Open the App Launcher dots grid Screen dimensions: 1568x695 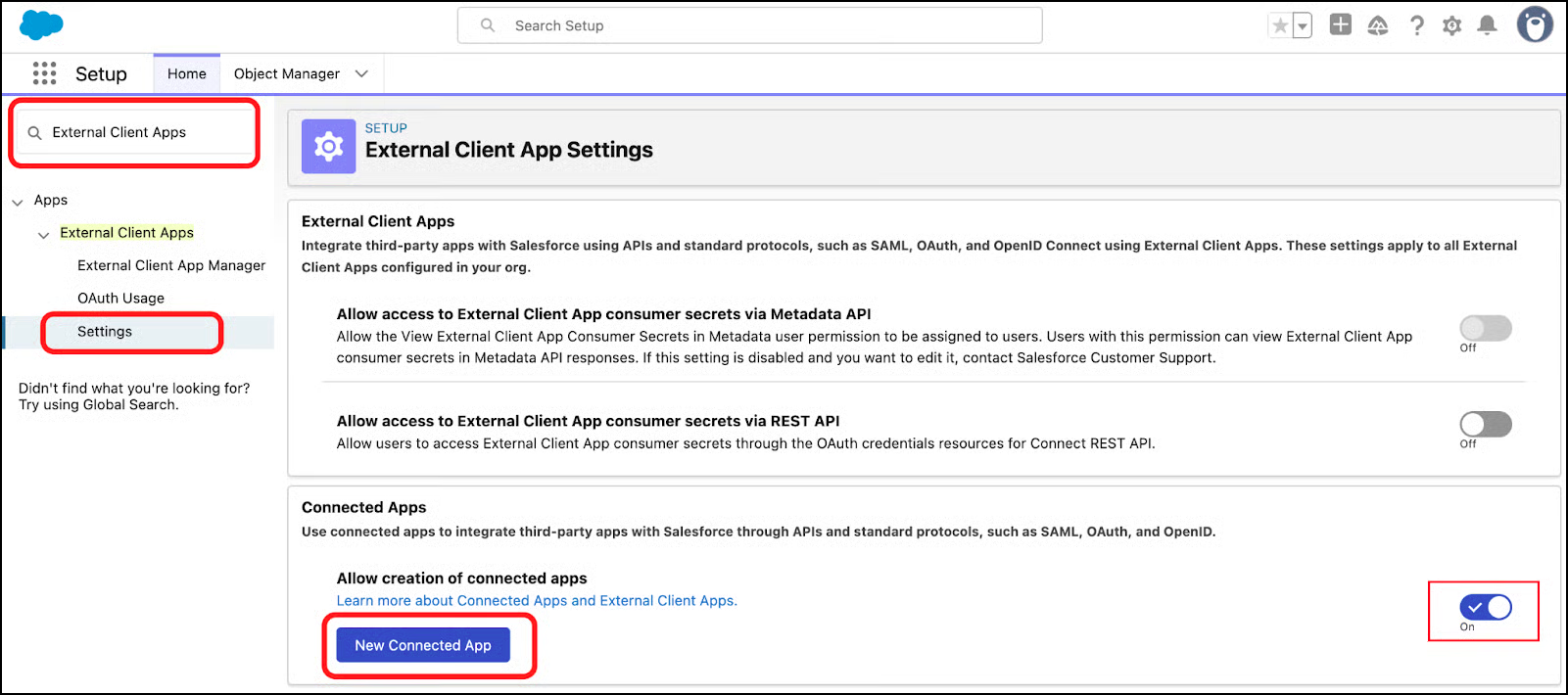tap(44, 73)
